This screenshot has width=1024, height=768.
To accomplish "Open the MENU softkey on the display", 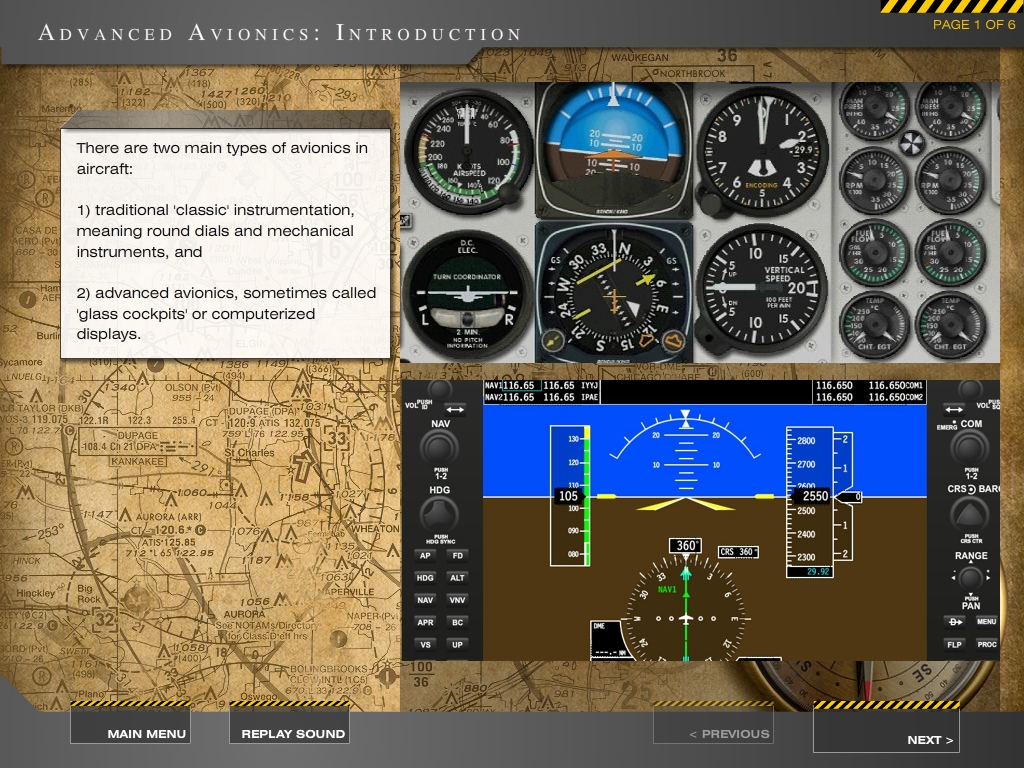I will point(987,621).
